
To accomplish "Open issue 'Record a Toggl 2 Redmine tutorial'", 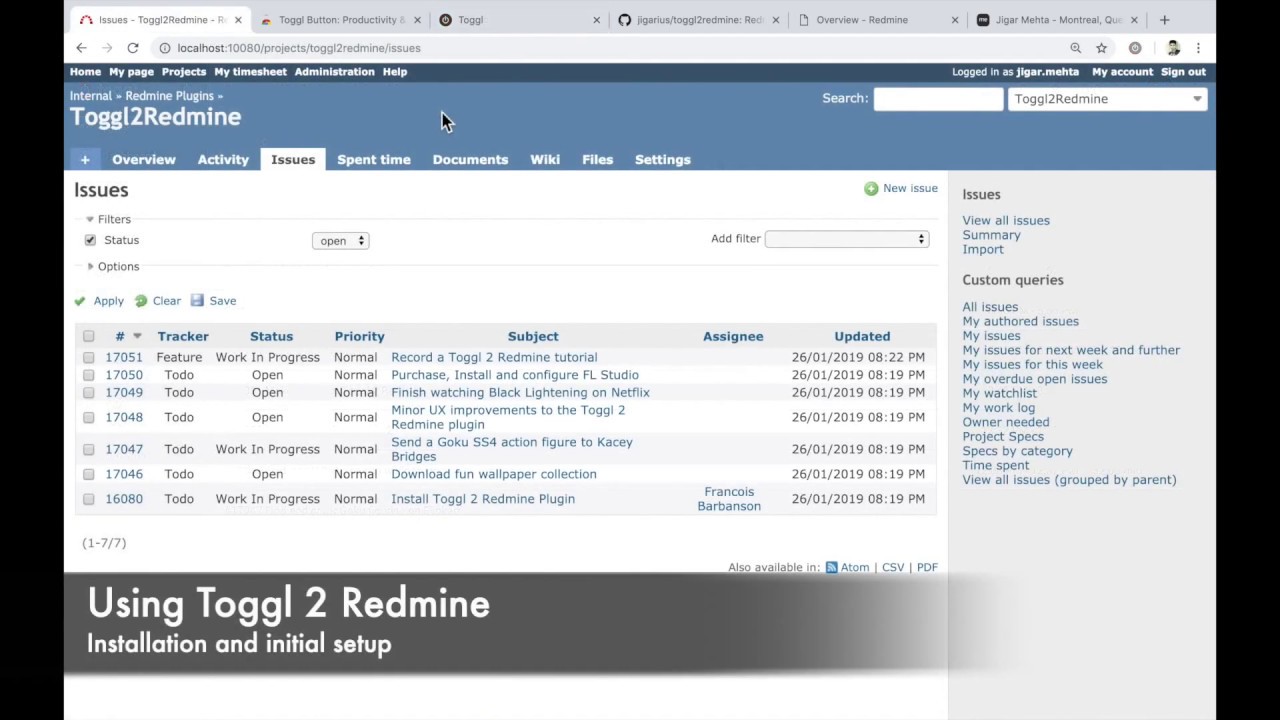I will [494, 357].
